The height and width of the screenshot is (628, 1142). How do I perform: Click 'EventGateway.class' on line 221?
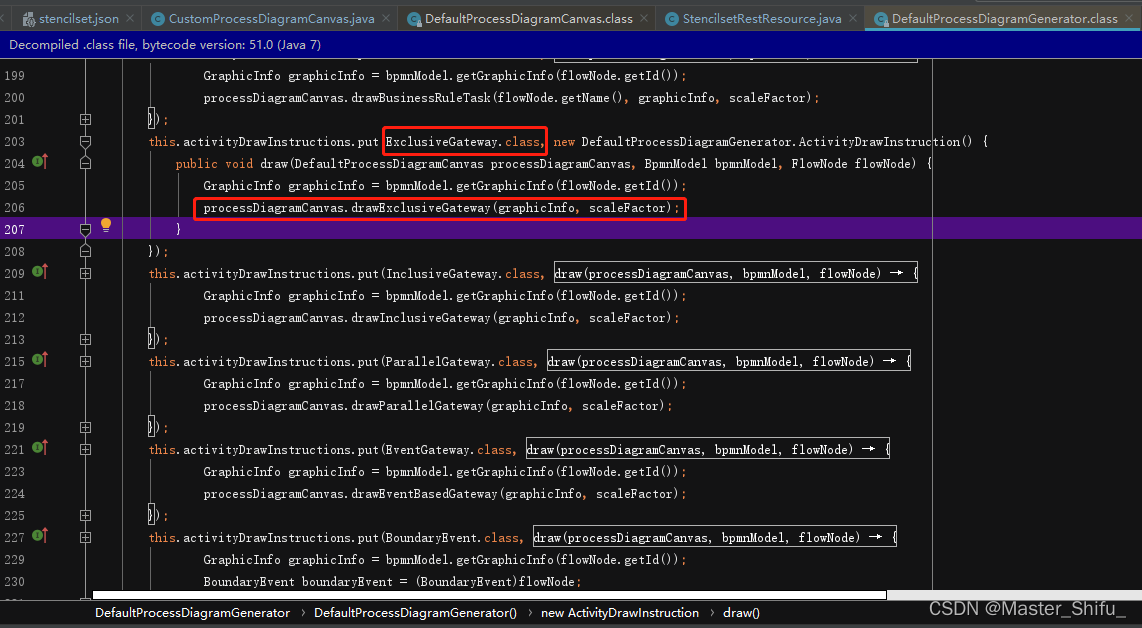[x=450, y=450]
